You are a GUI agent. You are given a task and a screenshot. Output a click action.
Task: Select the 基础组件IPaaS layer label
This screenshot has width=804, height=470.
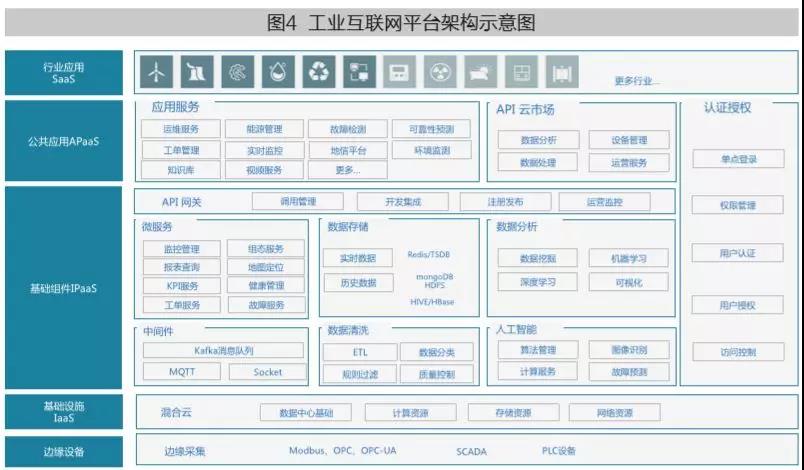[64, 288]
